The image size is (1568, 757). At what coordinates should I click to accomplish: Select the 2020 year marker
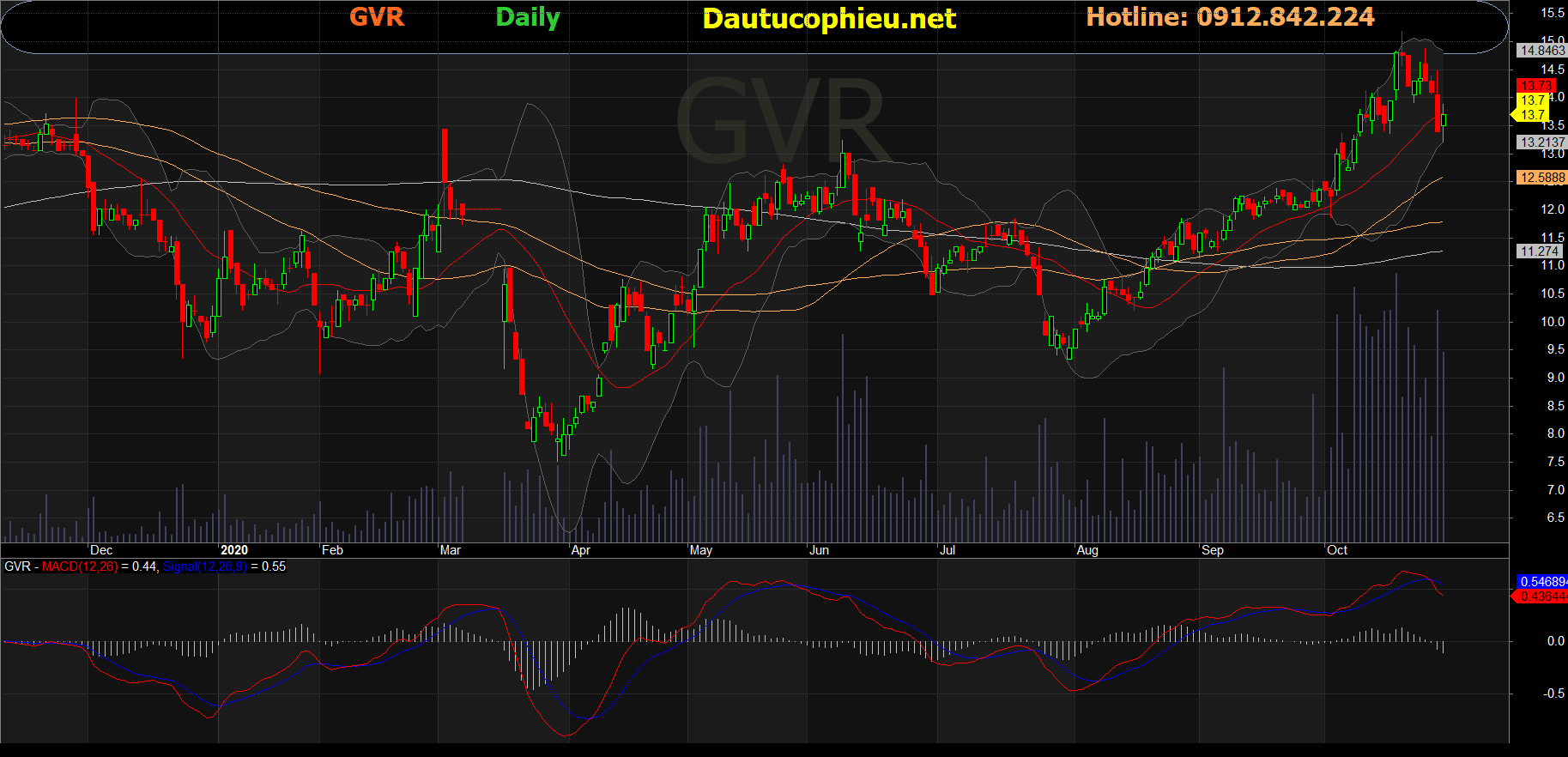(234, 550)
